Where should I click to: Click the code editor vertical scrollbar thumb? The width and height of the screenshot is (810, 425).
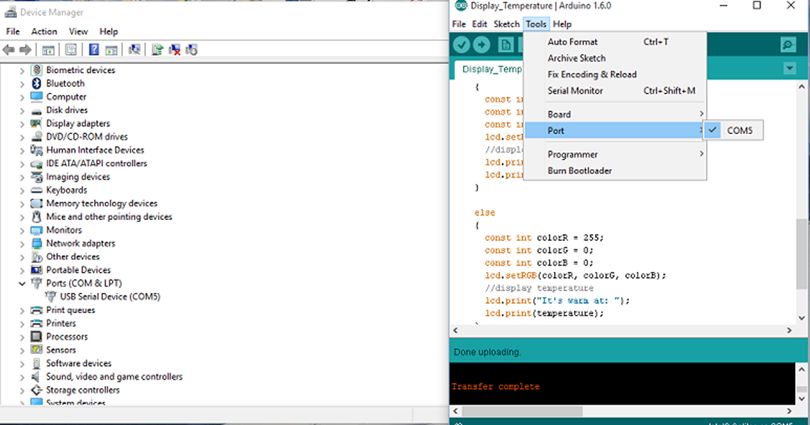click(x=801, y=254)
